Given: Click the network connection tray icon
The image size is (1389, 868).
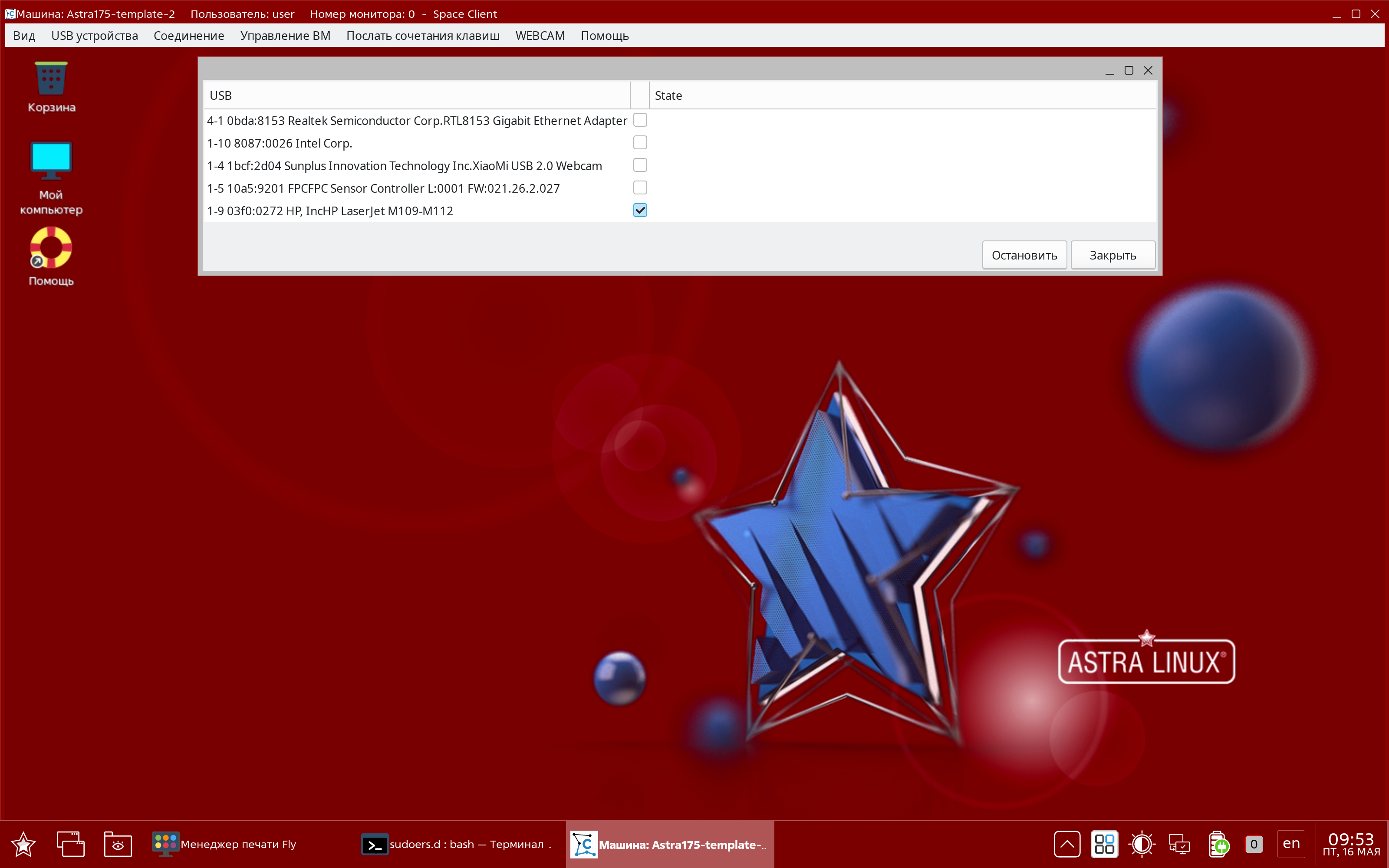Looking at the screenshot, I should [1179, 844].
